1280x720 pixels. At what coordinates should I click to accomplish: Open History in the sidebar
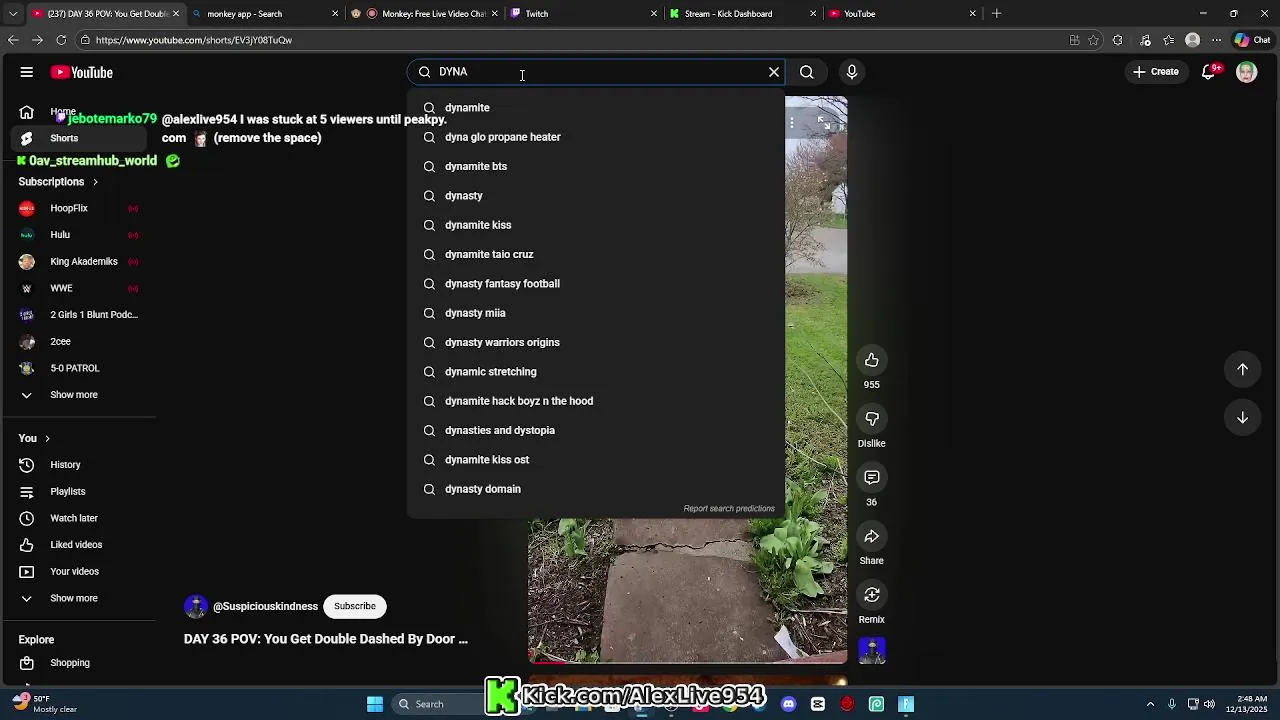click(x=78, y=465)
